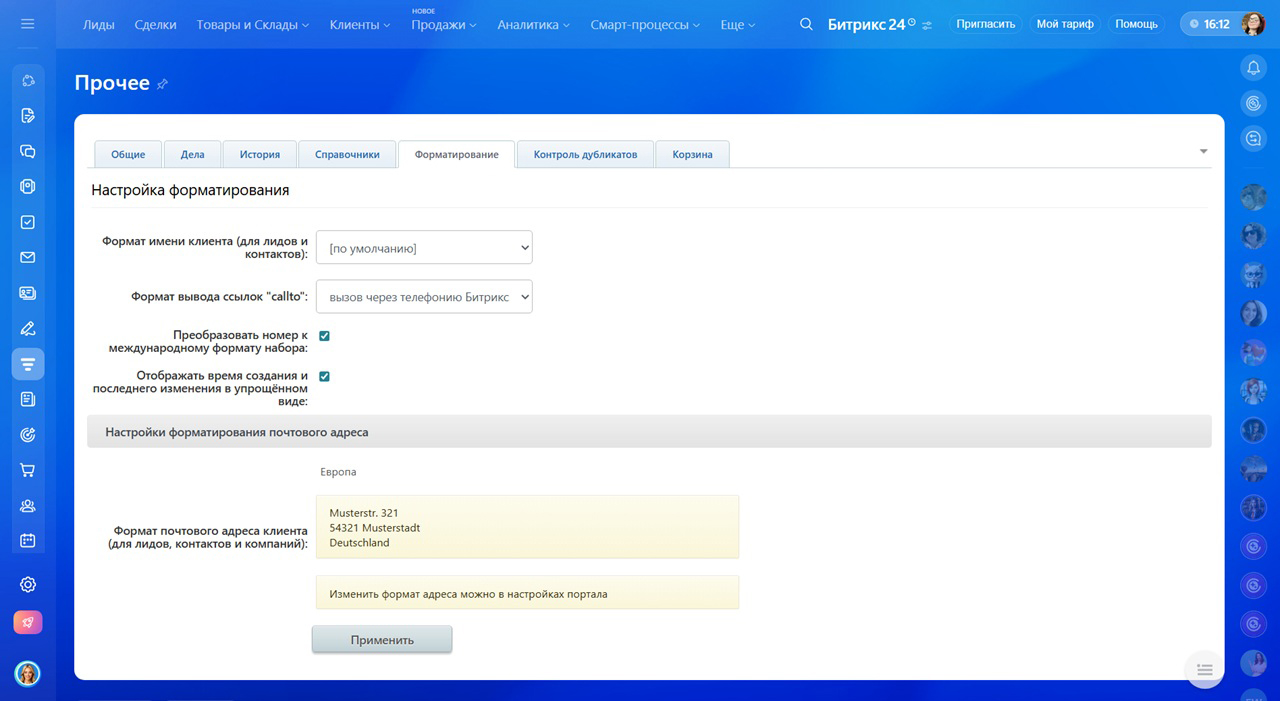Switch to the Справочники tab
This screenshot has width=1280, height=701.
pos(347,154)
